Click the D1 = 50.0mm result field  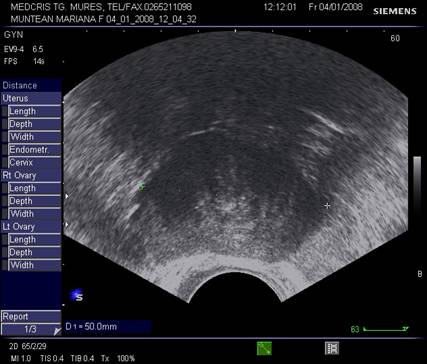click(107, 327)
